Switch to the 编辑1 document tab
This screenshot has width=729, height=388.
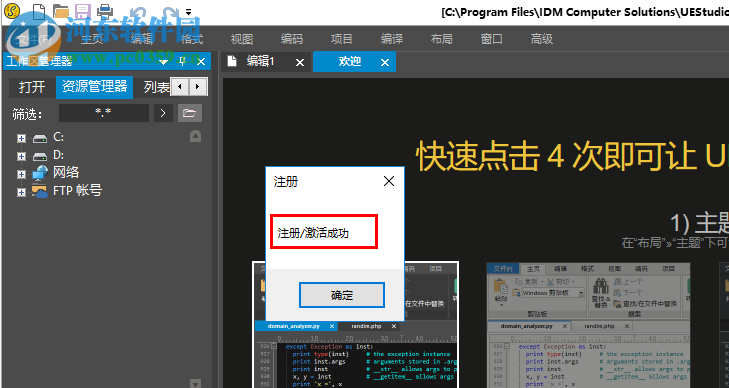pyautogui.click(x=261, y=61)
